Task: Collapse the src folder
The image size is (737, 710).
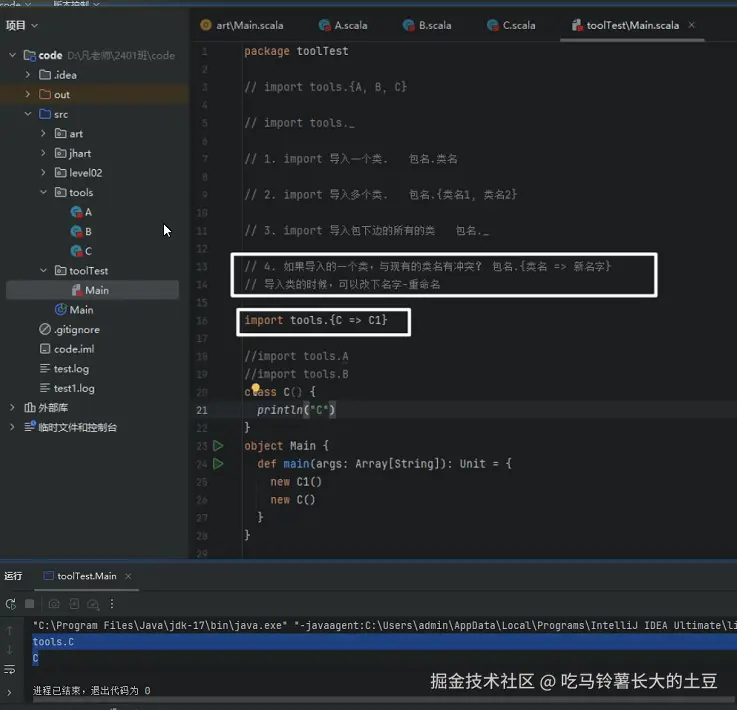Action: (28, 114)
